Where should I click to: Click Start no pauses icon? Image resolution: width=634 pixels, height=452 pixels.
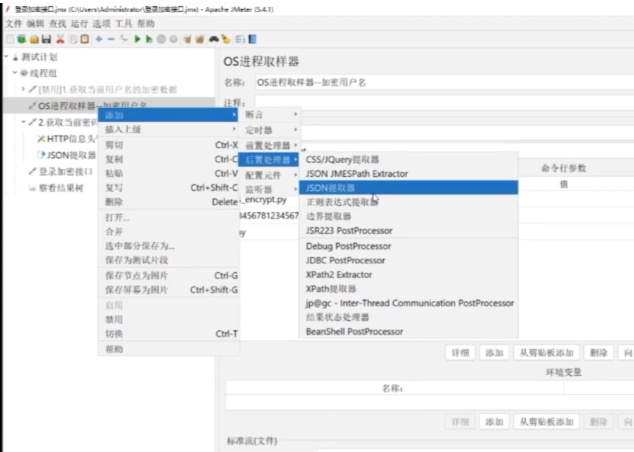point(149,39)
